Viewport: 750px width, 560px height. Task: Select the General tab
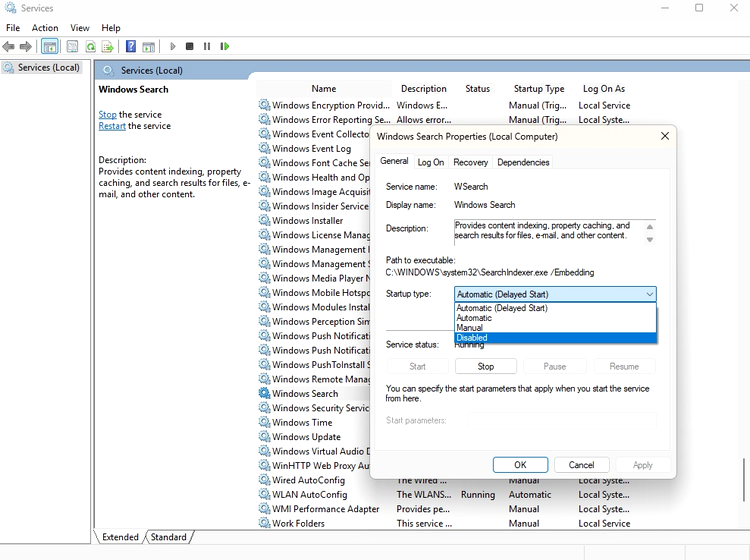pyautogui.click(x=394, y=161)
